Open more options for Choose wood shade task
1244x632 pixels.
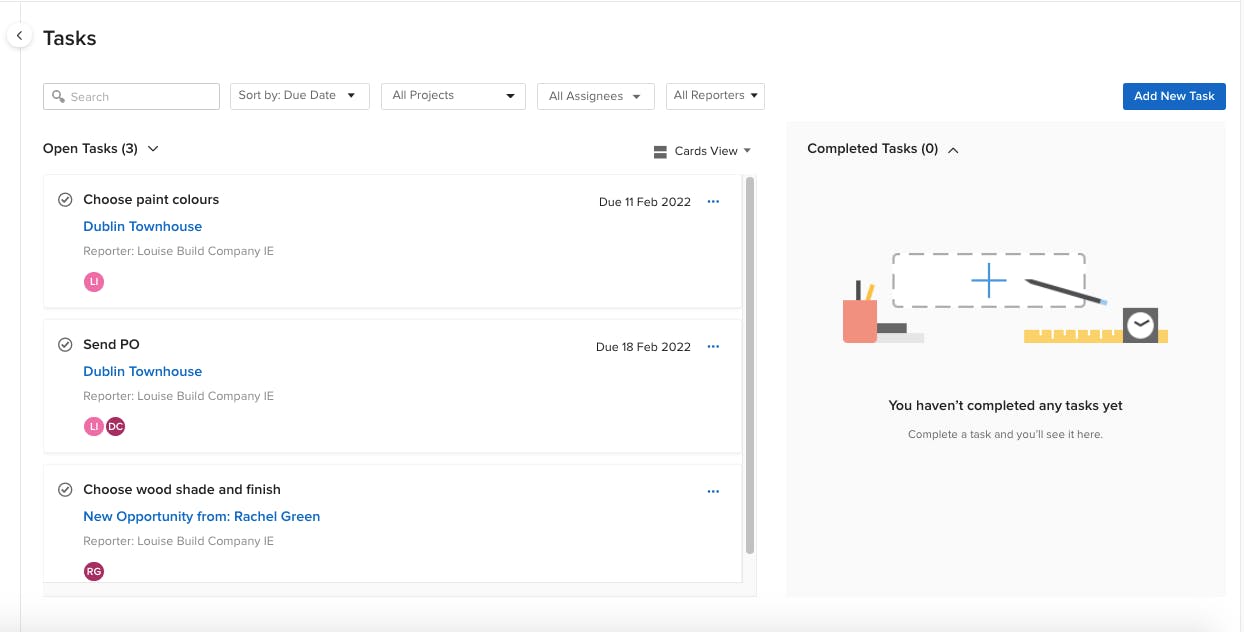click(713, 491)
